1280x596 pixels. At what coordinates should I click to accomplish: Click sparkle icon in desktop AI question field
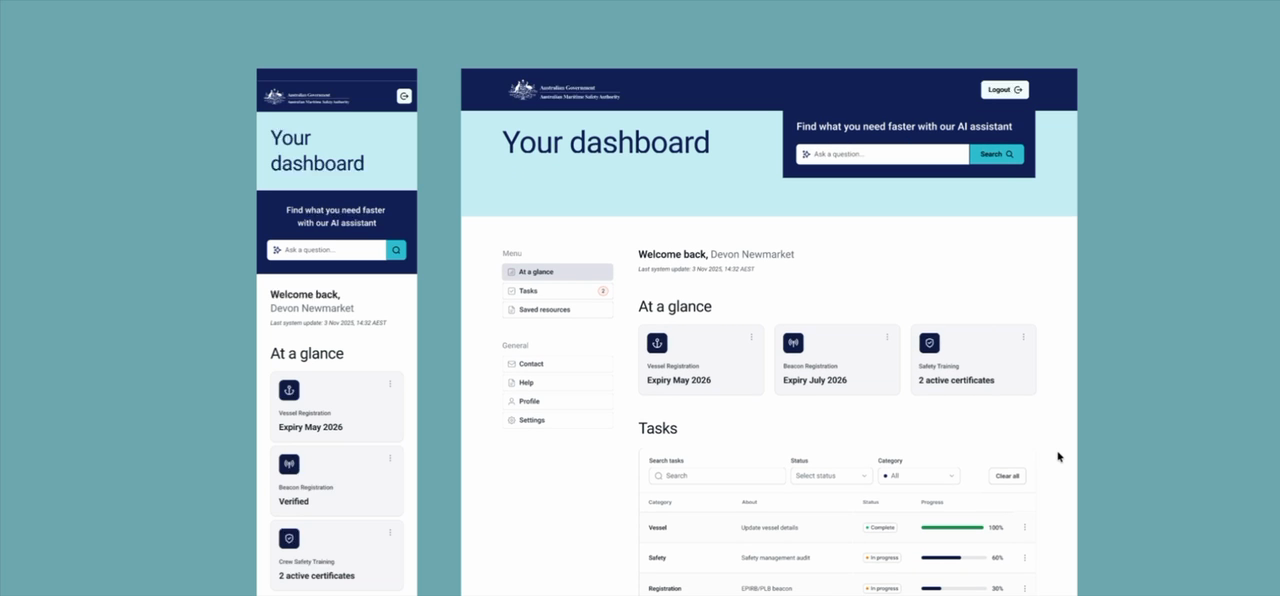[x=806, y=154]
